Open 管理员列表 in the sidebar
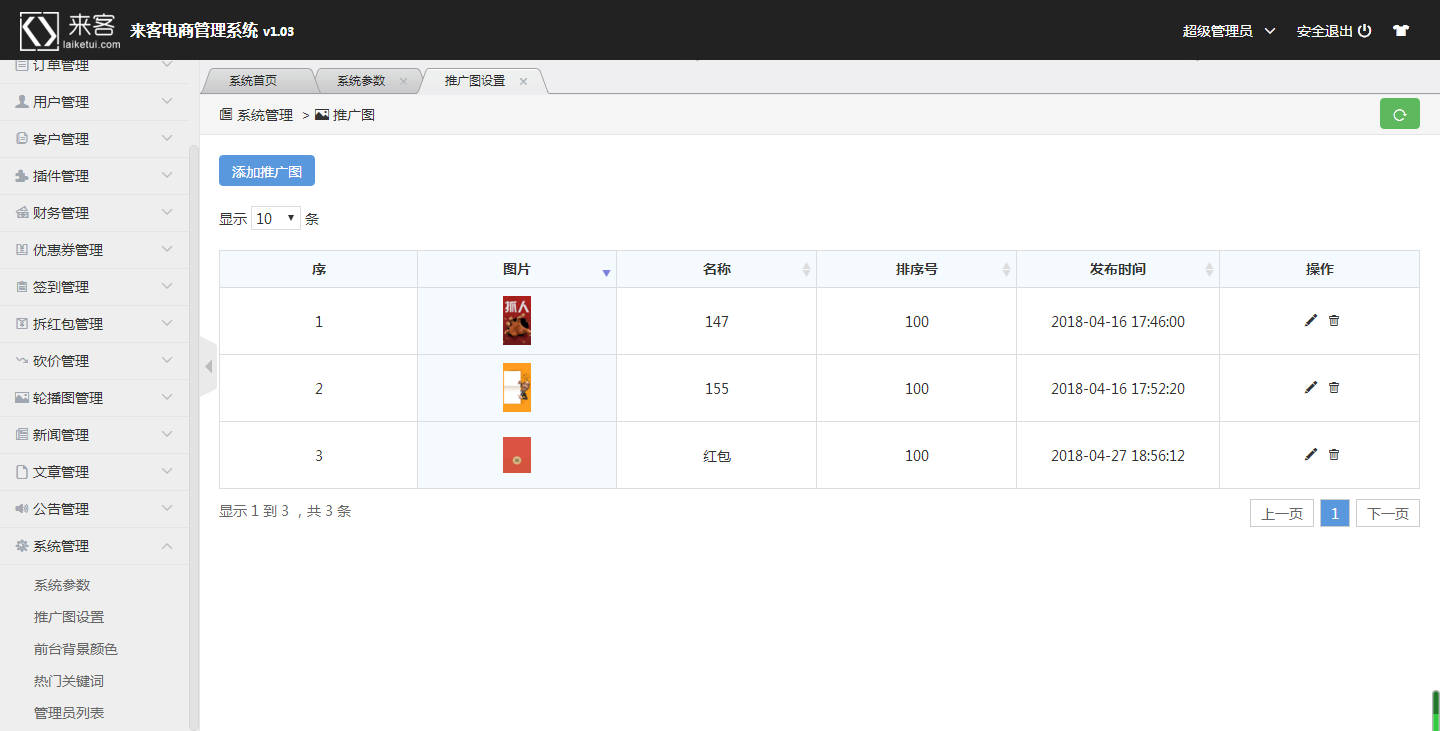 69,713
